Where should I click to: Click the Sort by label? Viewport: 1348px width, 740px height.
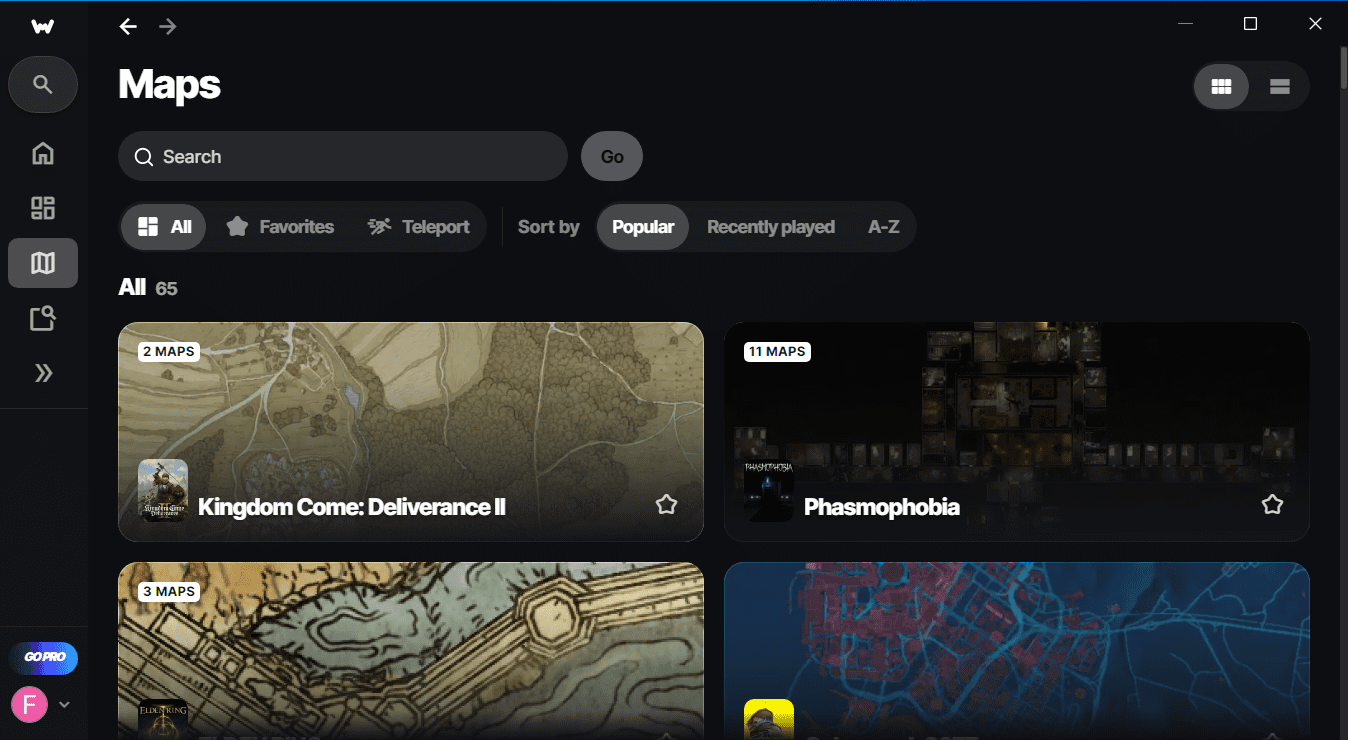549,227
